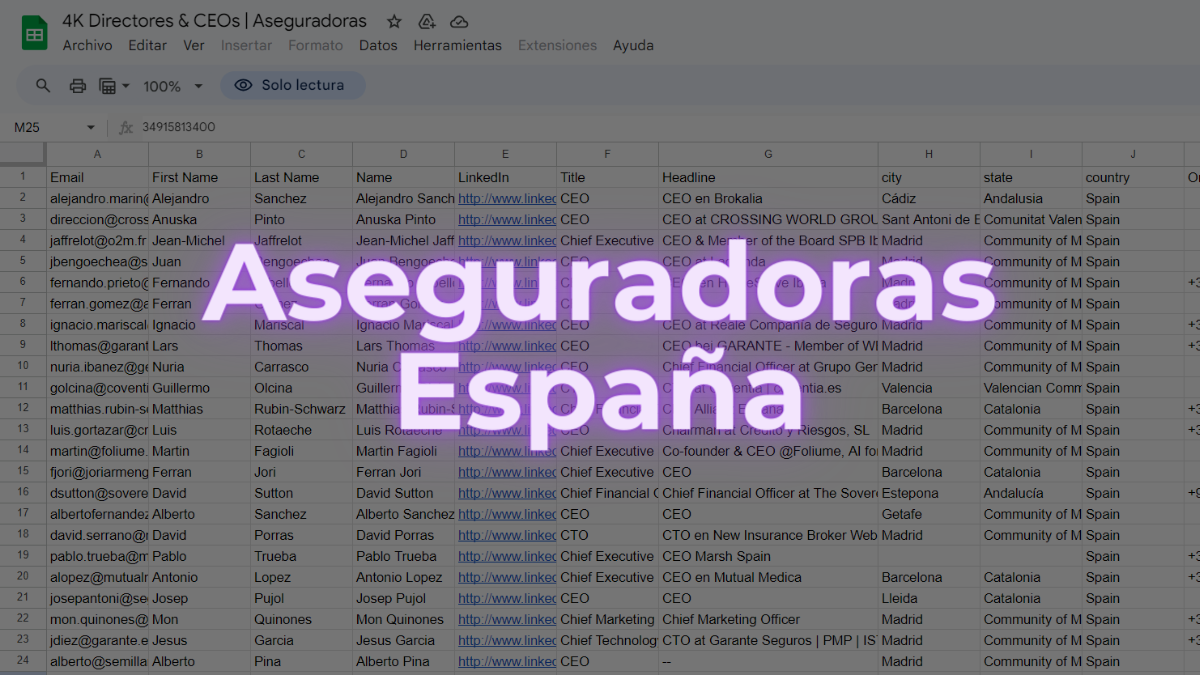Open LinkedIn link in Alejandro Sanchez row
The width and height of the screenshot is (1200, 675).
[507, 198]
